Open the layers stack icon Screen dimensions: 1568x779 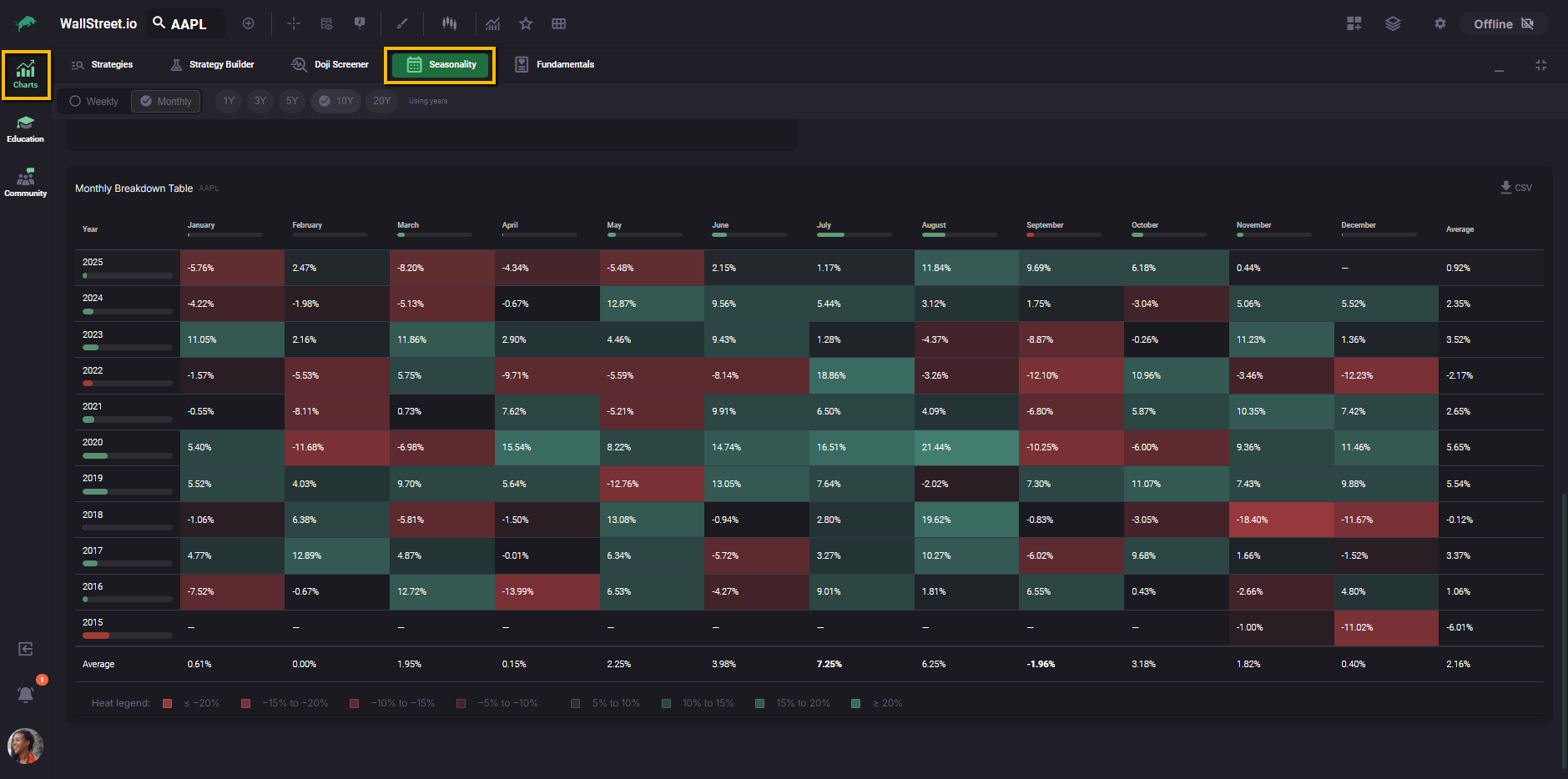[1393, 23]
